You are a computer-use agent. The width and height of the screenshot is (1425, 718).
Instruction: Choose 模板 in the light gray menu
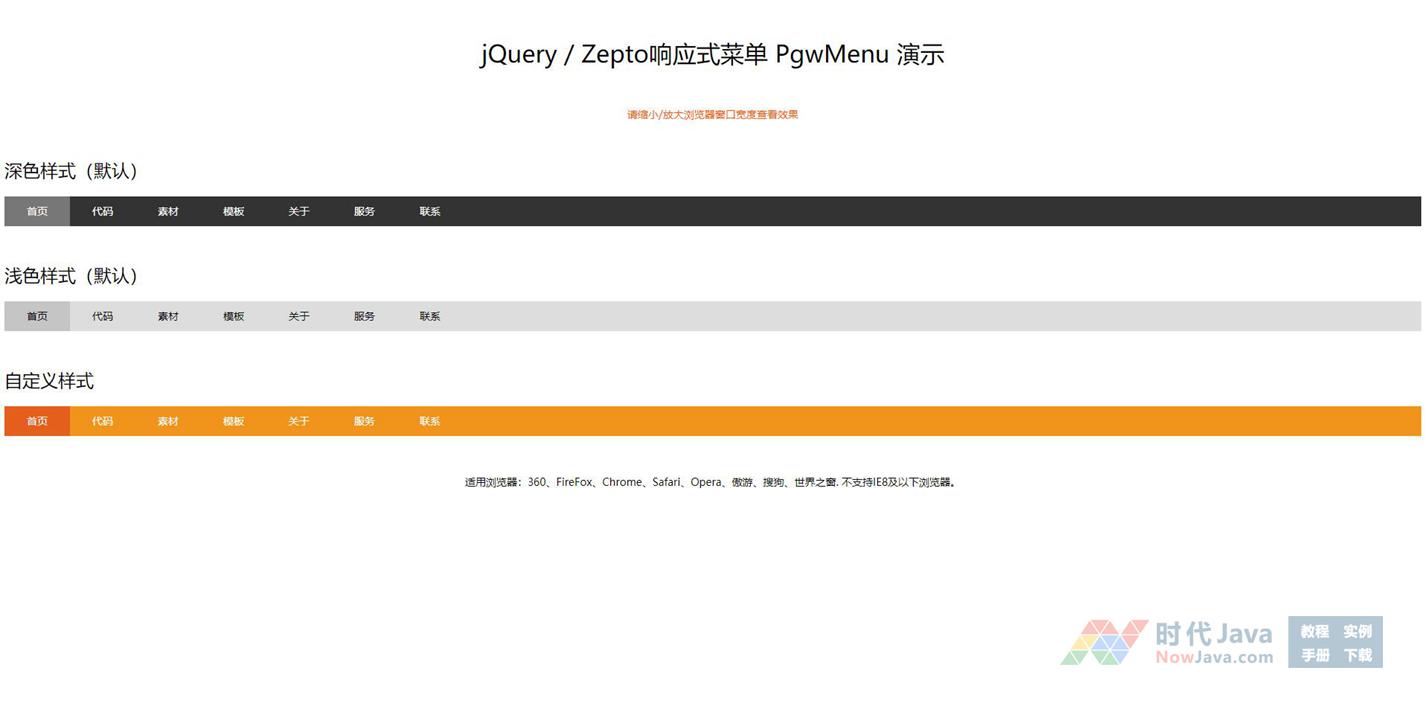tap(234, 316)
